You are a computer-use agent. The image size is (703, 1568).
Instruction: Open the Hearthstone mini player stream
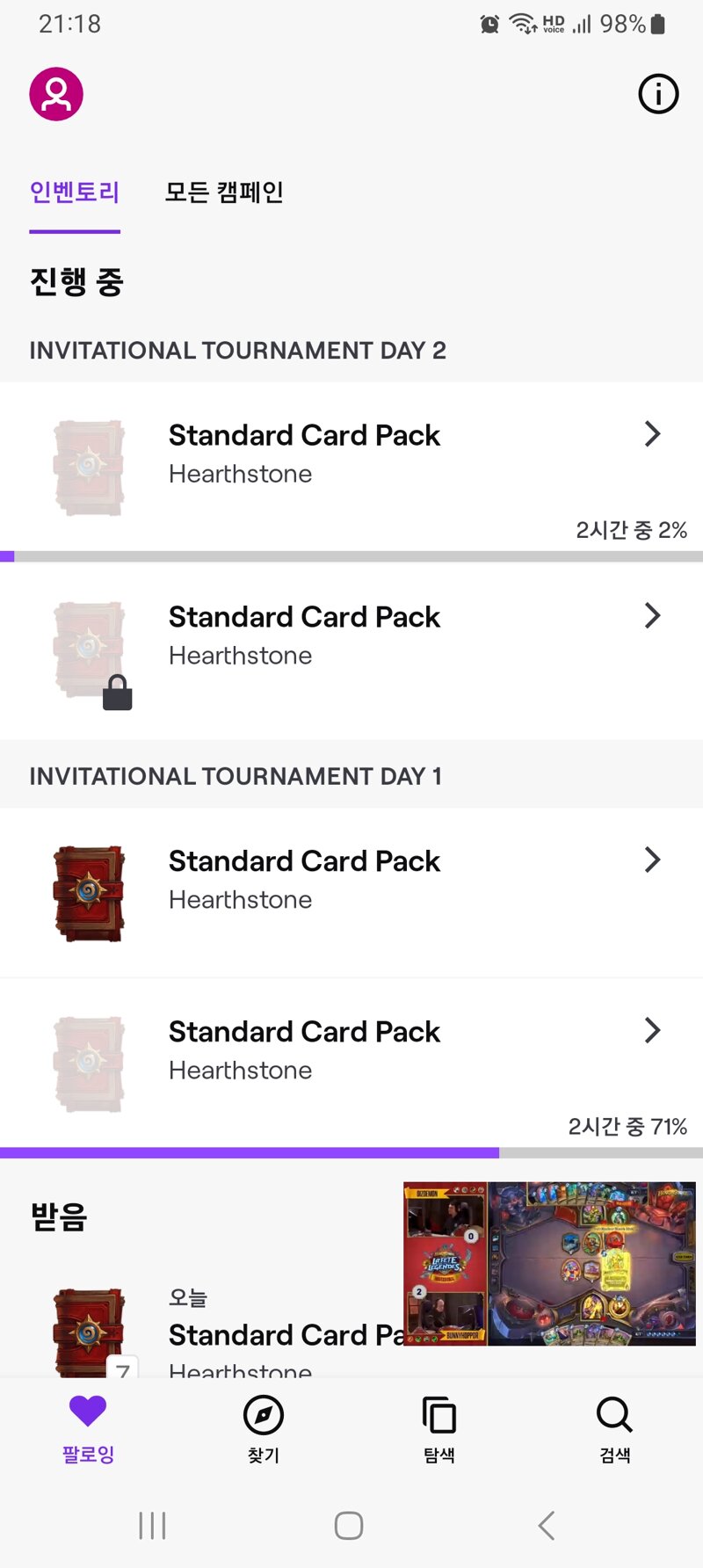pyautogui.click(x=549, y=1264)
